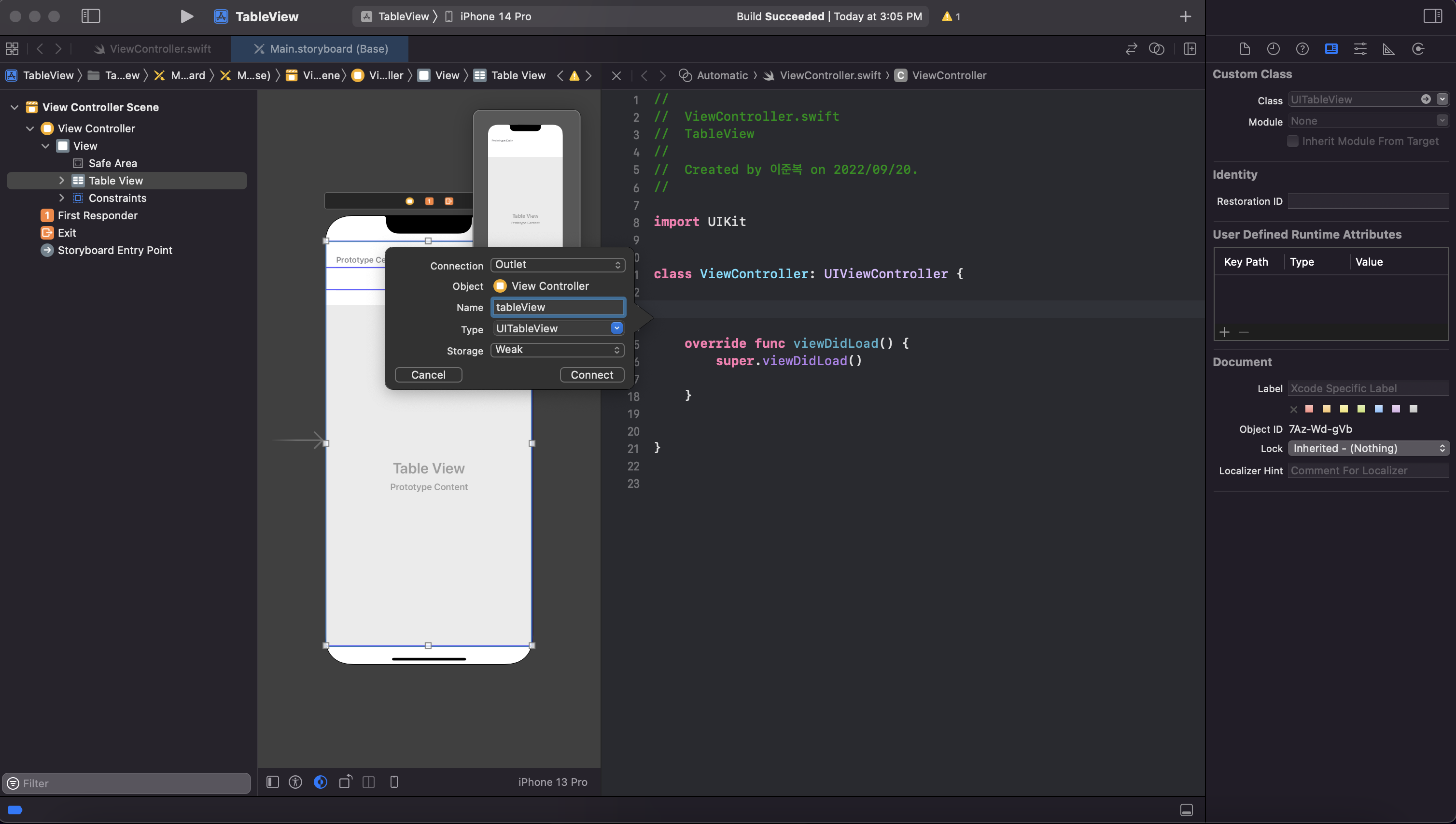Viewport: 1456px width, 824px height.
Task: Toggle the navigator sidebar icon
Action: click(90, 16)
